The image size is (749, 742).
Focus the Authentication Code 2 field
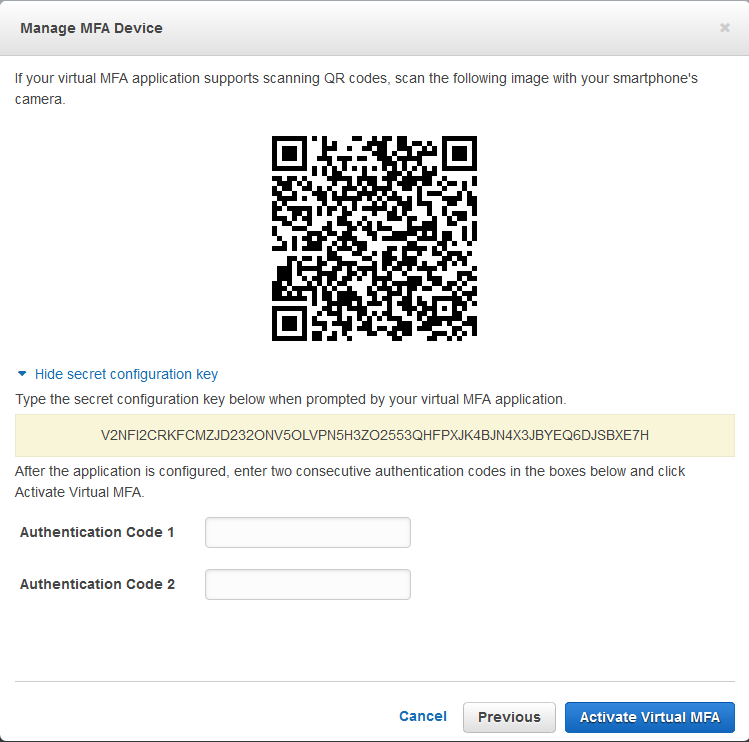(x=308, y=584)
